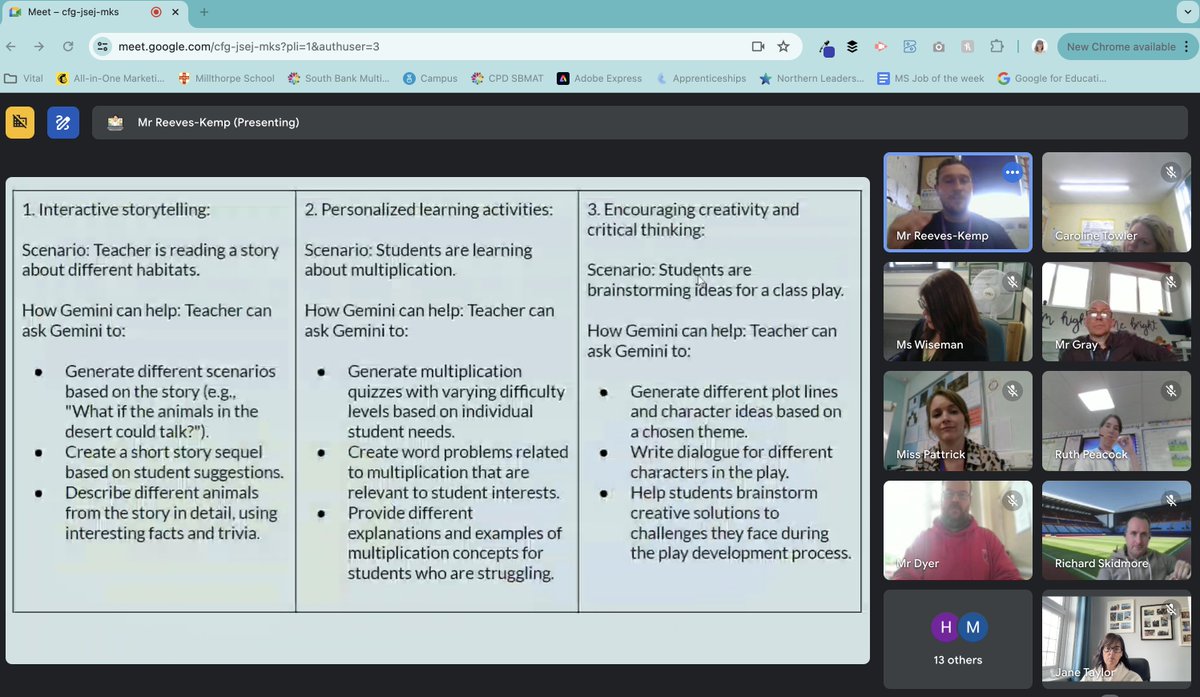
Task: Open the Northern Leaders... bookmark
Action: click(x=812, y=78)
